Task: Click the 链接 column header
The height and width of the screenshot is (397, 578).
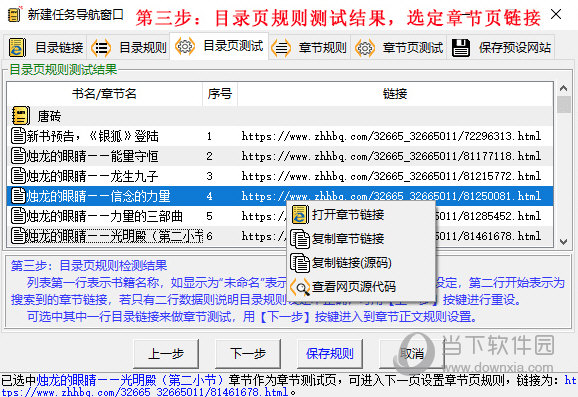Action: [395, 94]
